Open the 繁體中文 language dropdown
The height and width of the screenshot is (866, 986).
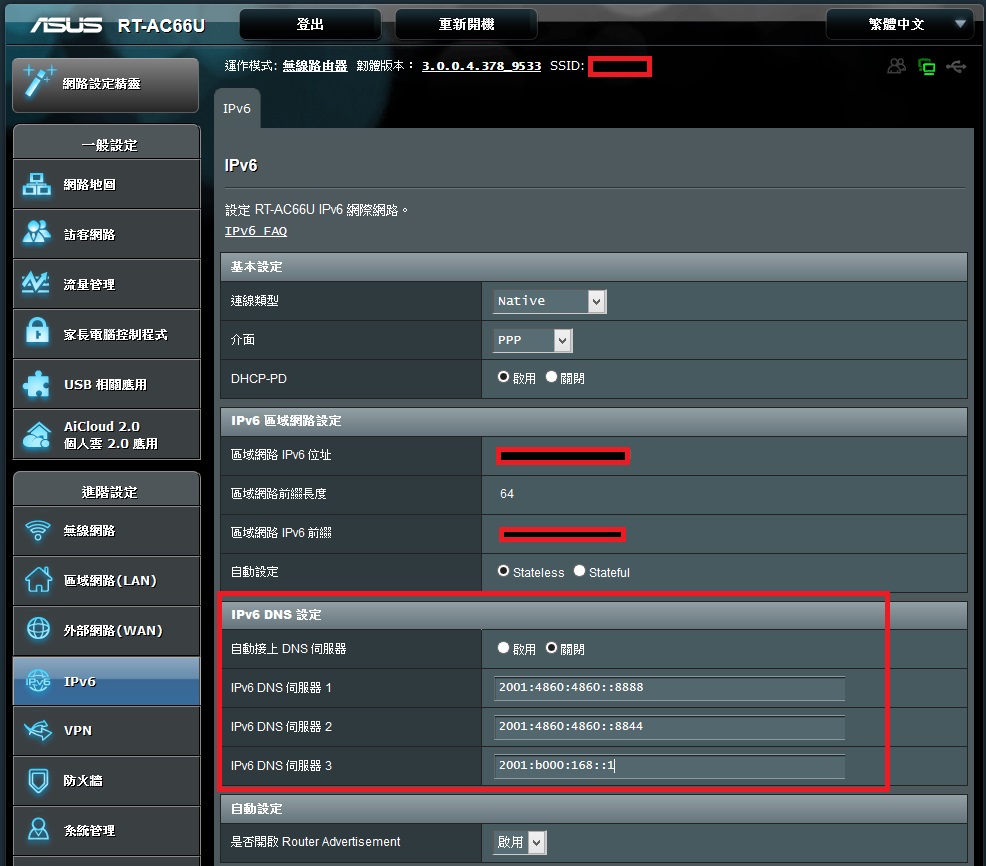[x=902, y=25]
